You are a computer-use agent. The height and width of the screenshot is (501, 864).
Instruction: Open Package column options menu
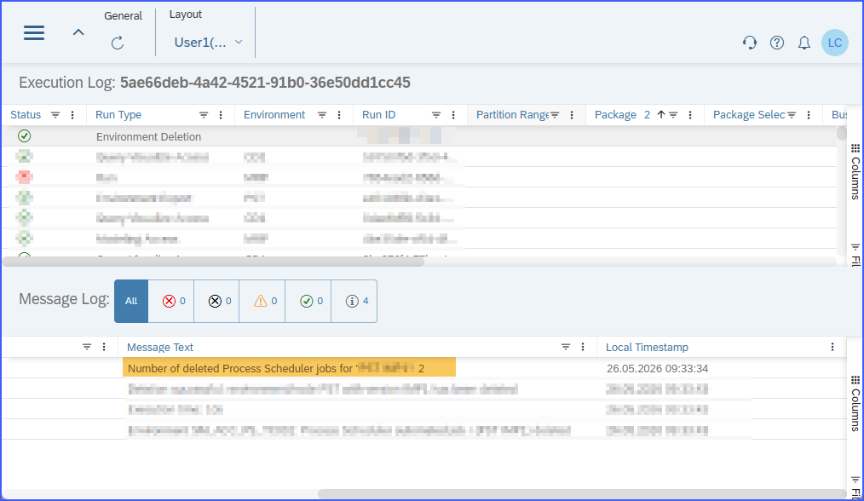[x=690, y=115]
